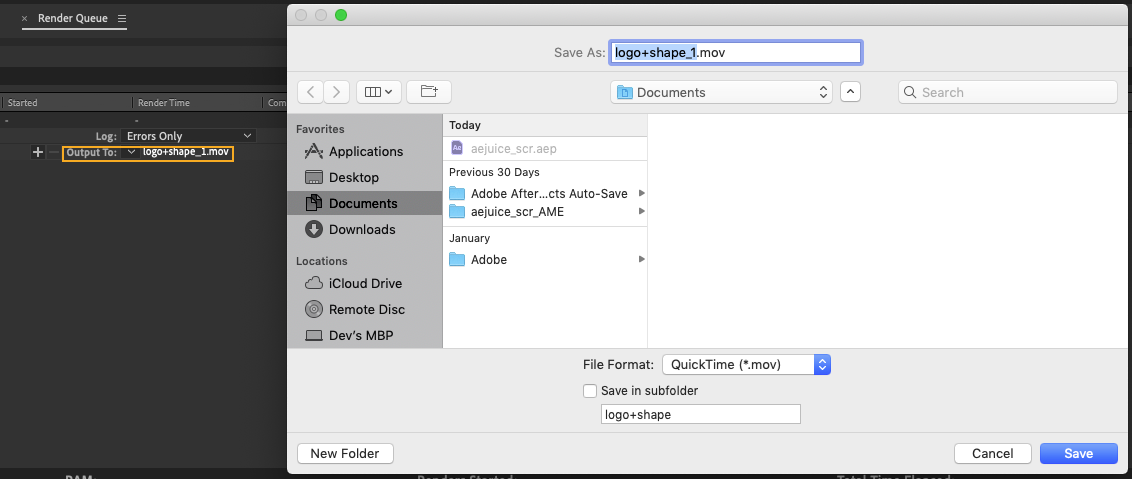Open iCloud Drive location
This screenshot has width=1132, height=479.
tap(365, 283)
